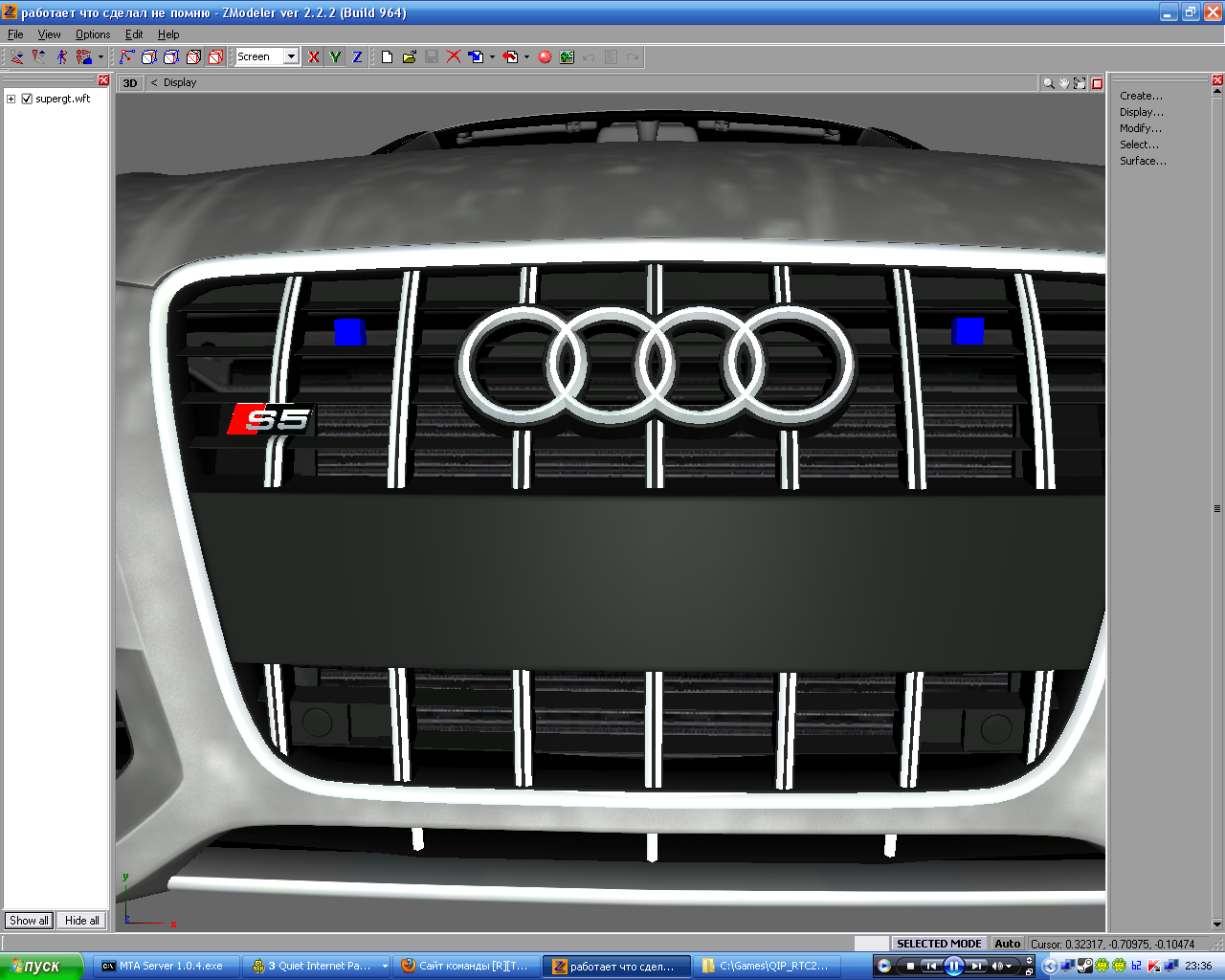Click the leftmost icon in the main toolbar
The image size is (1225, 980).
[17, 57]
